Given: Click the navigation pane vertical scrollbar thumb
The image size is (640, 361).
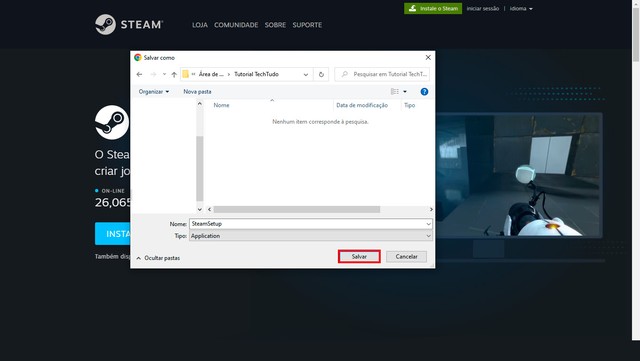Looking at the screenshot, I should click(x=200, y=168).
